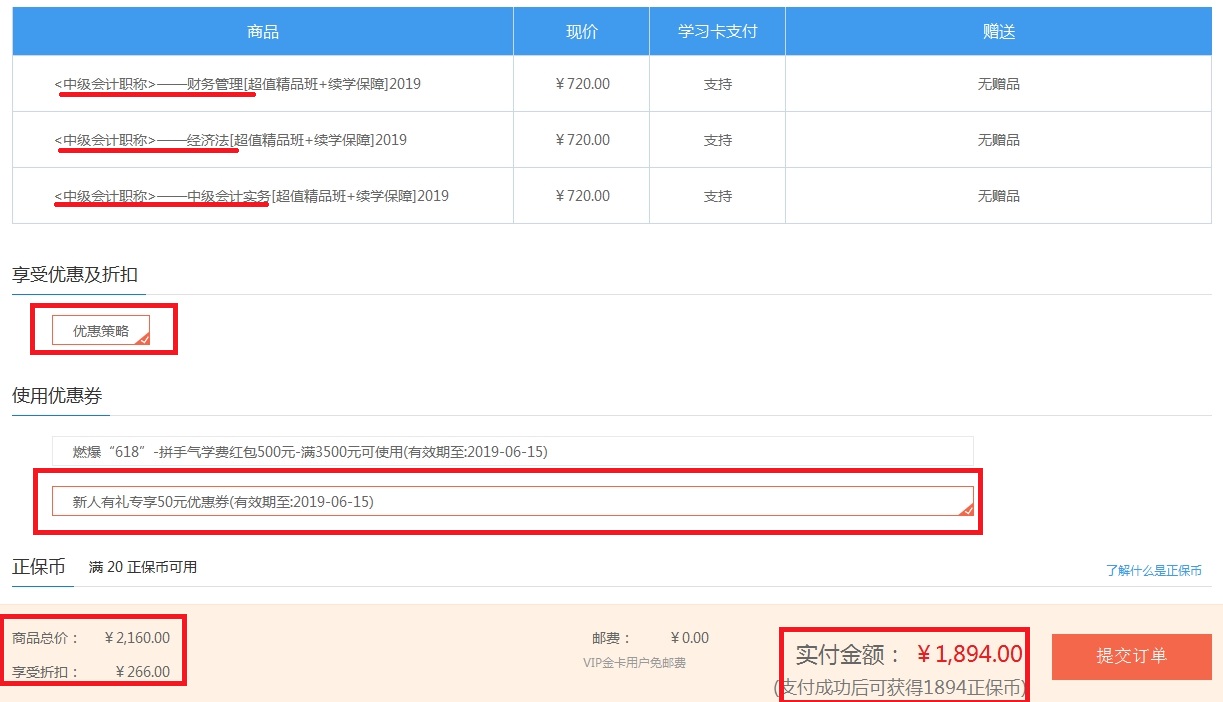This screenshot has width=1223, height=702.
Task: Click 无赠品 in the 中级会计实务 row
Action: 998,196
